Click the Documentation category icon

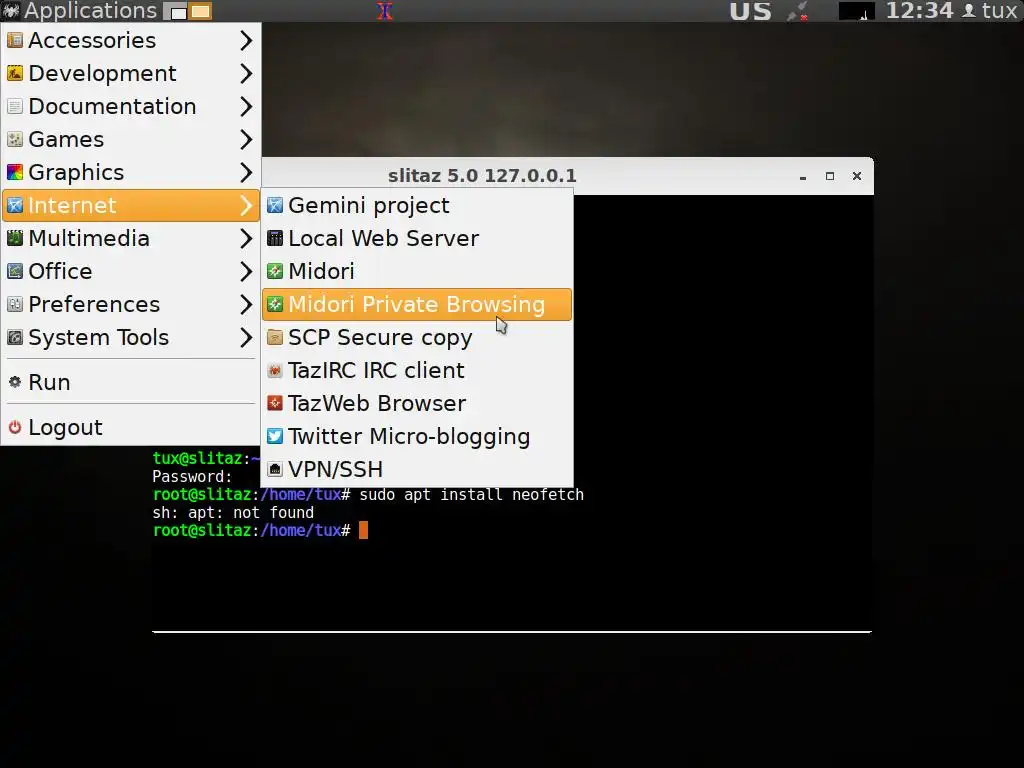coord(15,106)
